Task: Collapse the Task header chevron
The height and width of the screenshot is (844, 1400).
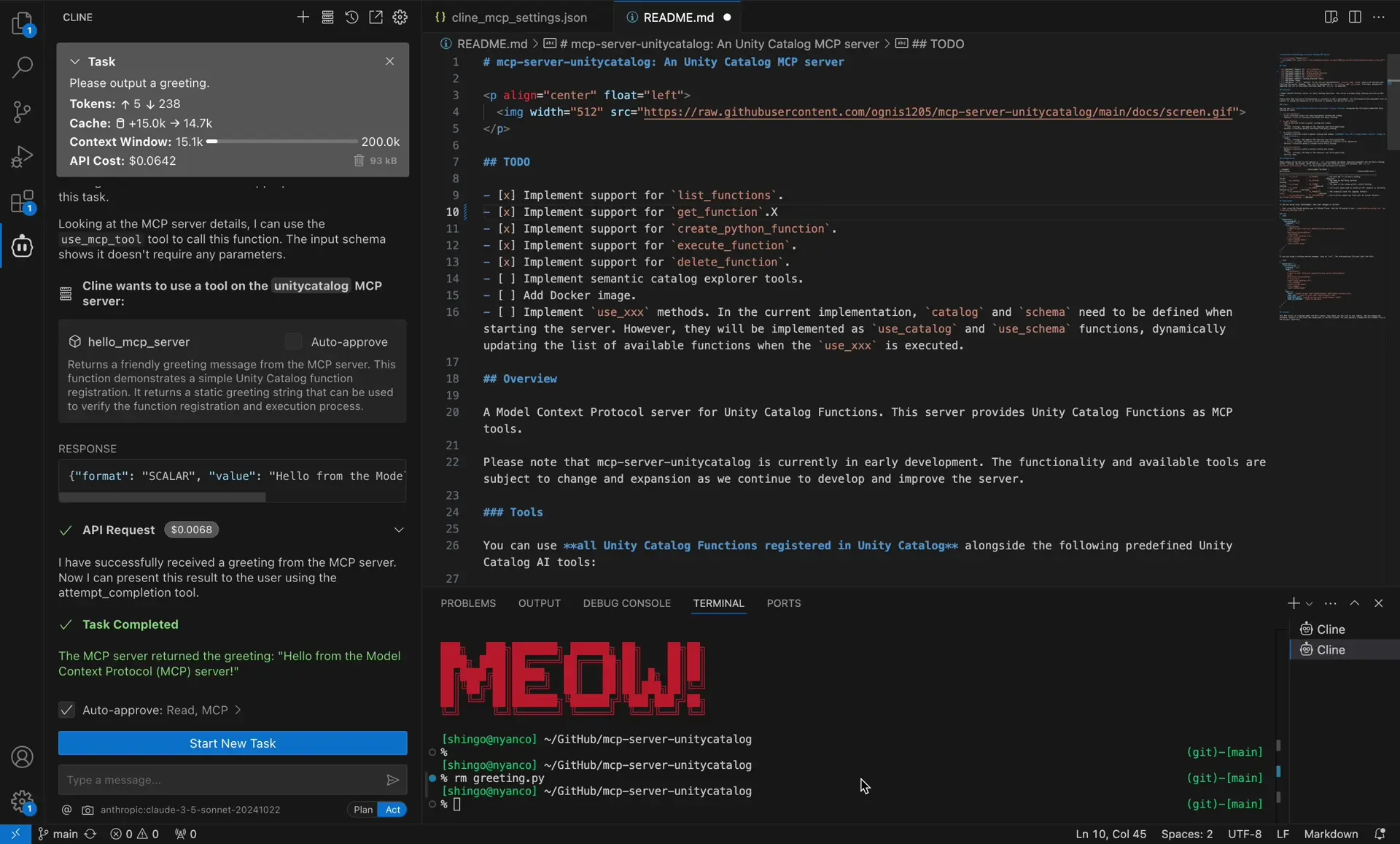Action: pyautogui.click(x=74, y=61)
